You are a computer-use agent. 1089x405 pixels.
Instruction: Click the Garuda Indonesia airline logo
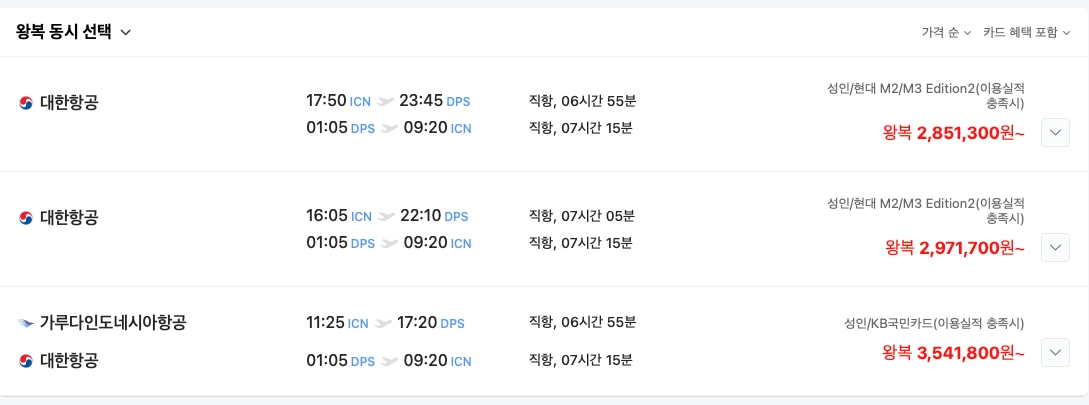point(26,323)
